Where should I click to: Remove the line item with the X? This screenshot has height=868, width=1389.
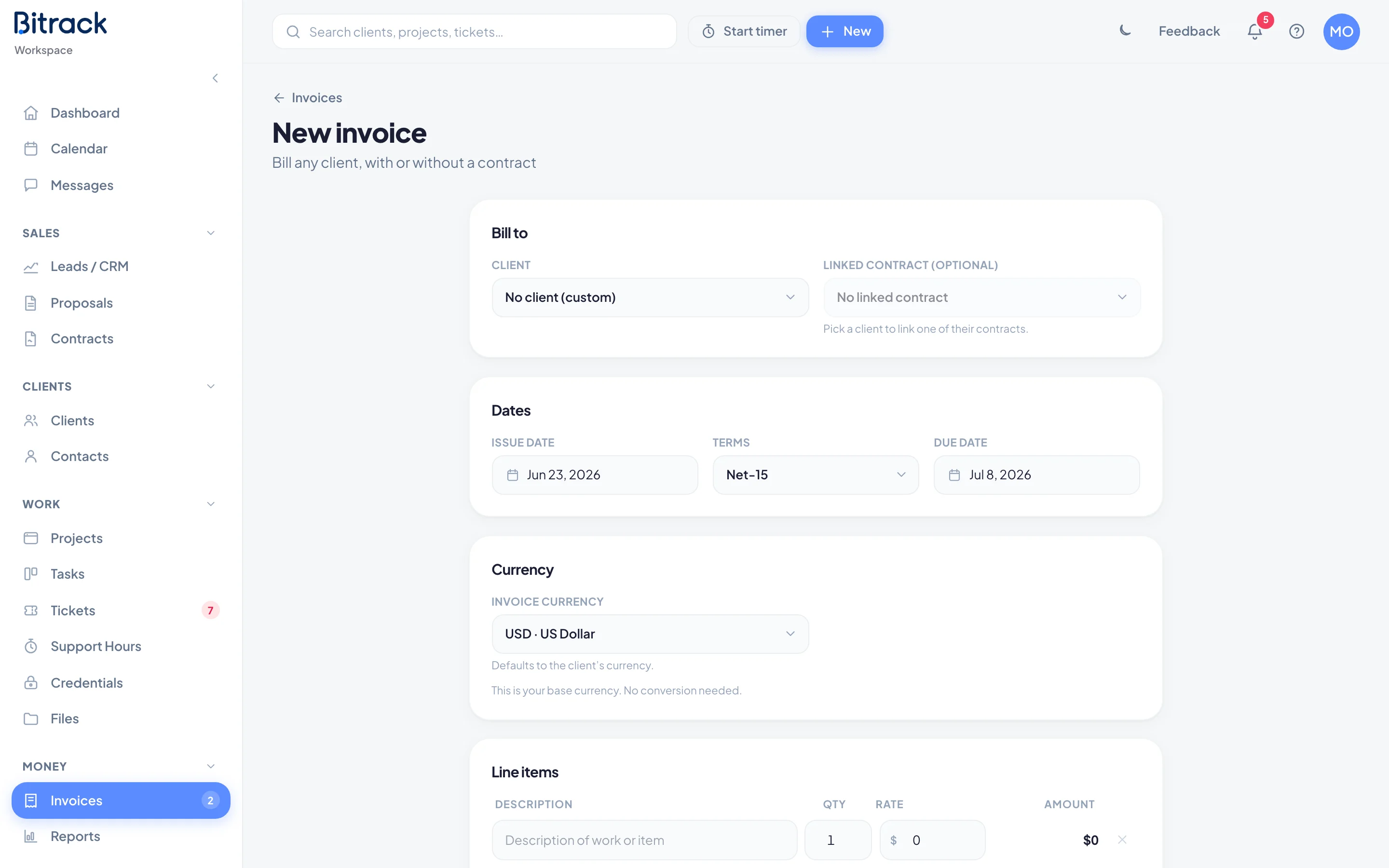click(x=1122, y=839)
